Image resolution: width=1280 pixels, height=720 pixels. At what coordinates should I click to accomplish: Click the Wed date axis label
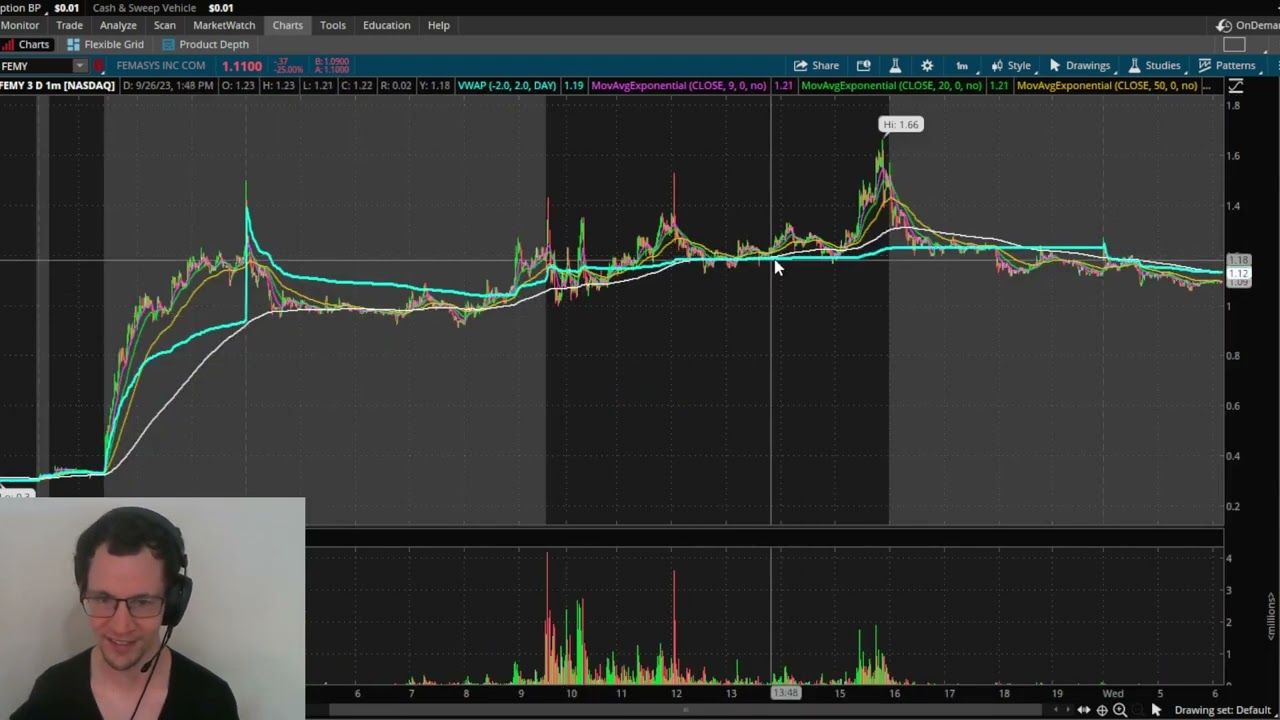[1112, 693]
